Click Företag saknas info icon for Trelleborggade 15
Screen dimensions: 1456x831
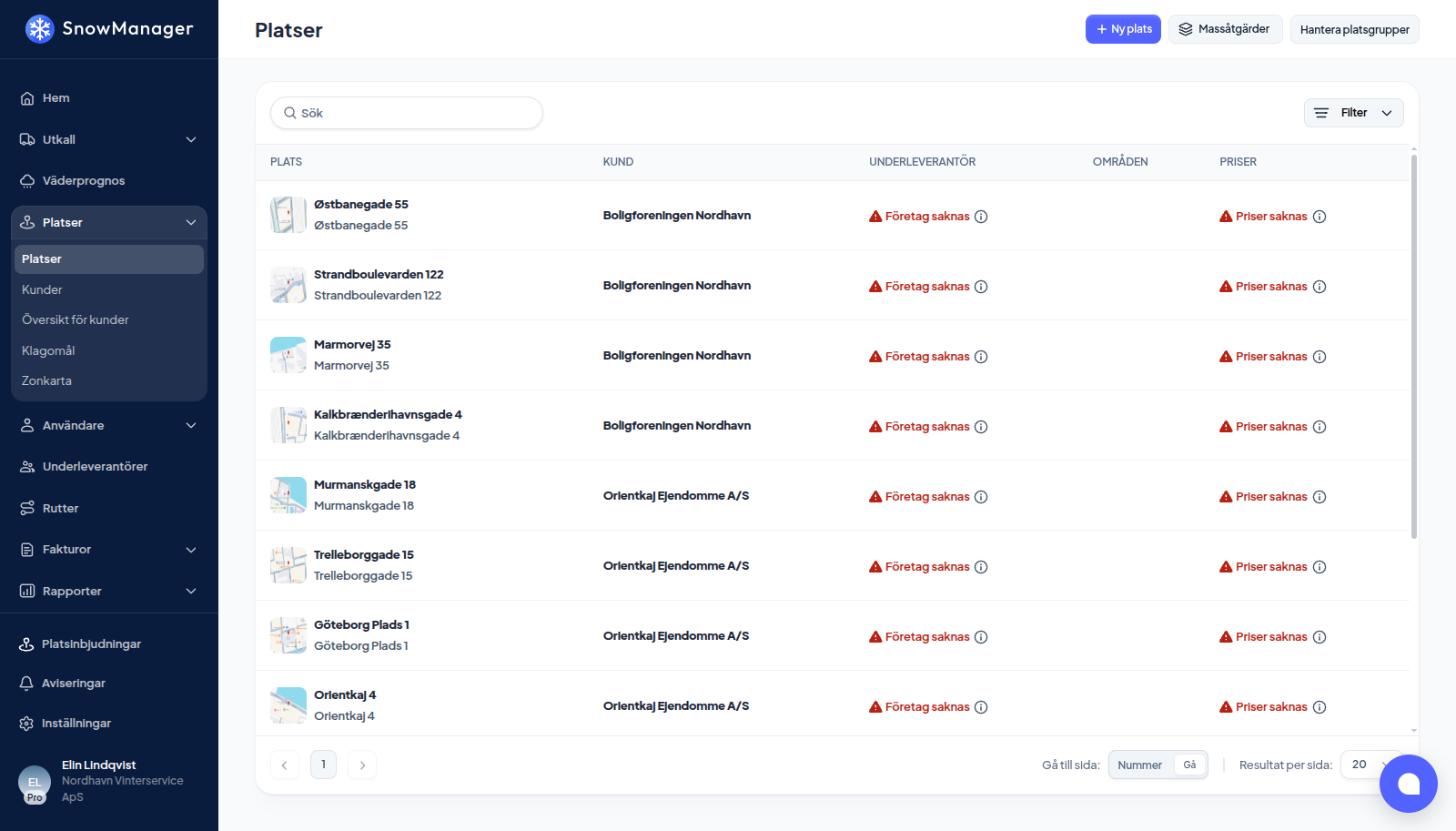[x=981, y=567]
